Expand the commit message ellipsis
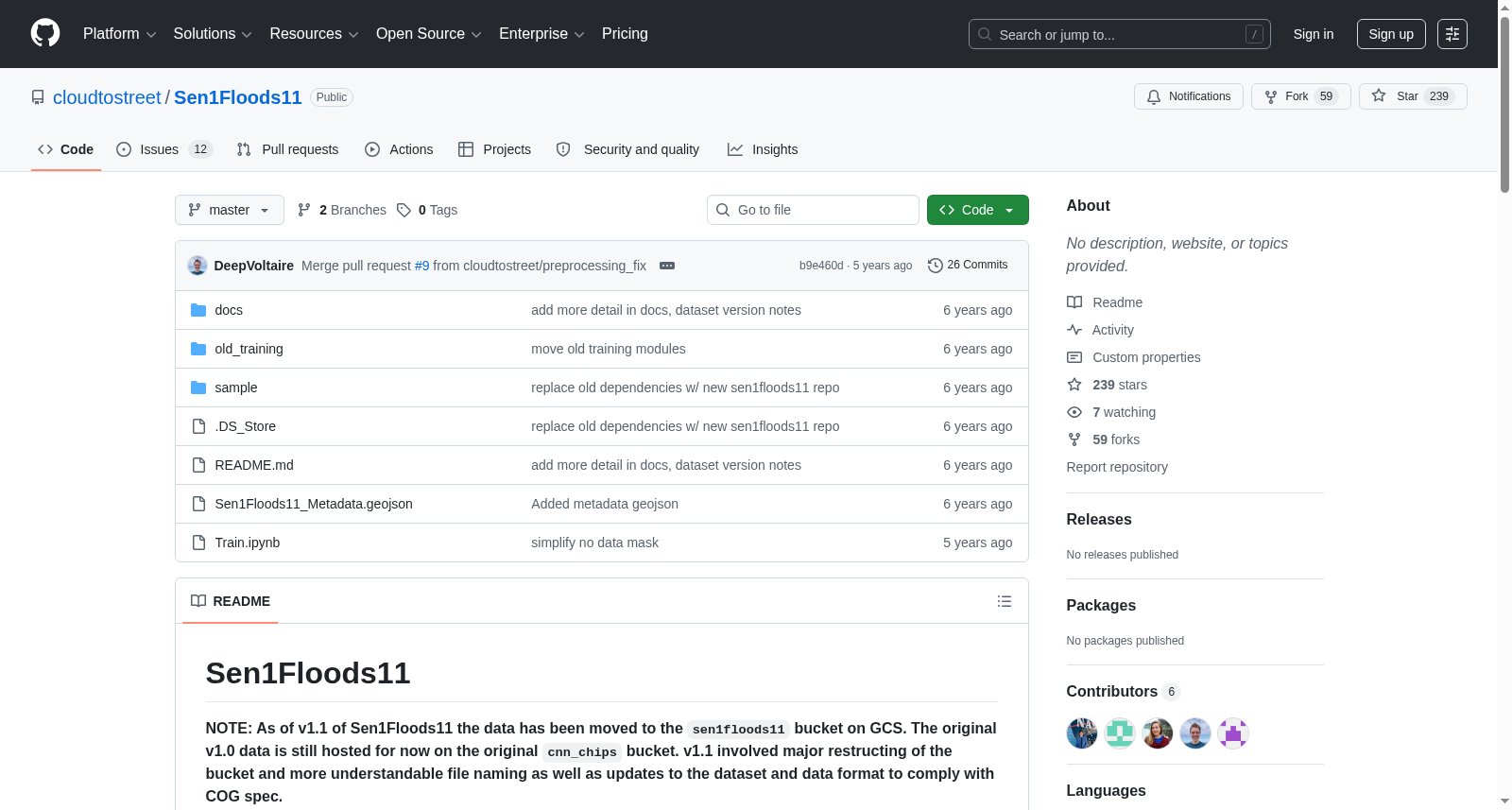The width and height of the screenshot is (1512, 810). point(667,266)
